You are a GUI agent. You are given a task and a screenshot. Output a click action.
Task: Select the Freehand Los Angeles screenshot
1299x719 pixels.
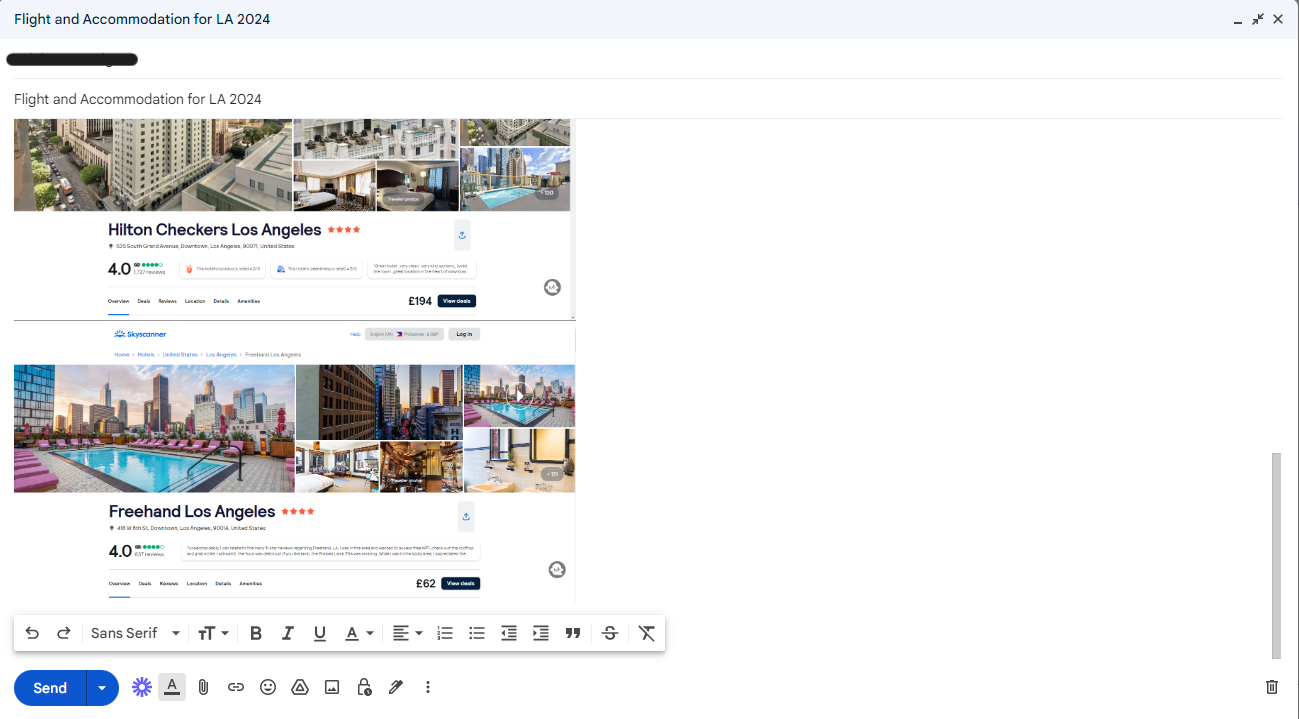coord(294,462)
